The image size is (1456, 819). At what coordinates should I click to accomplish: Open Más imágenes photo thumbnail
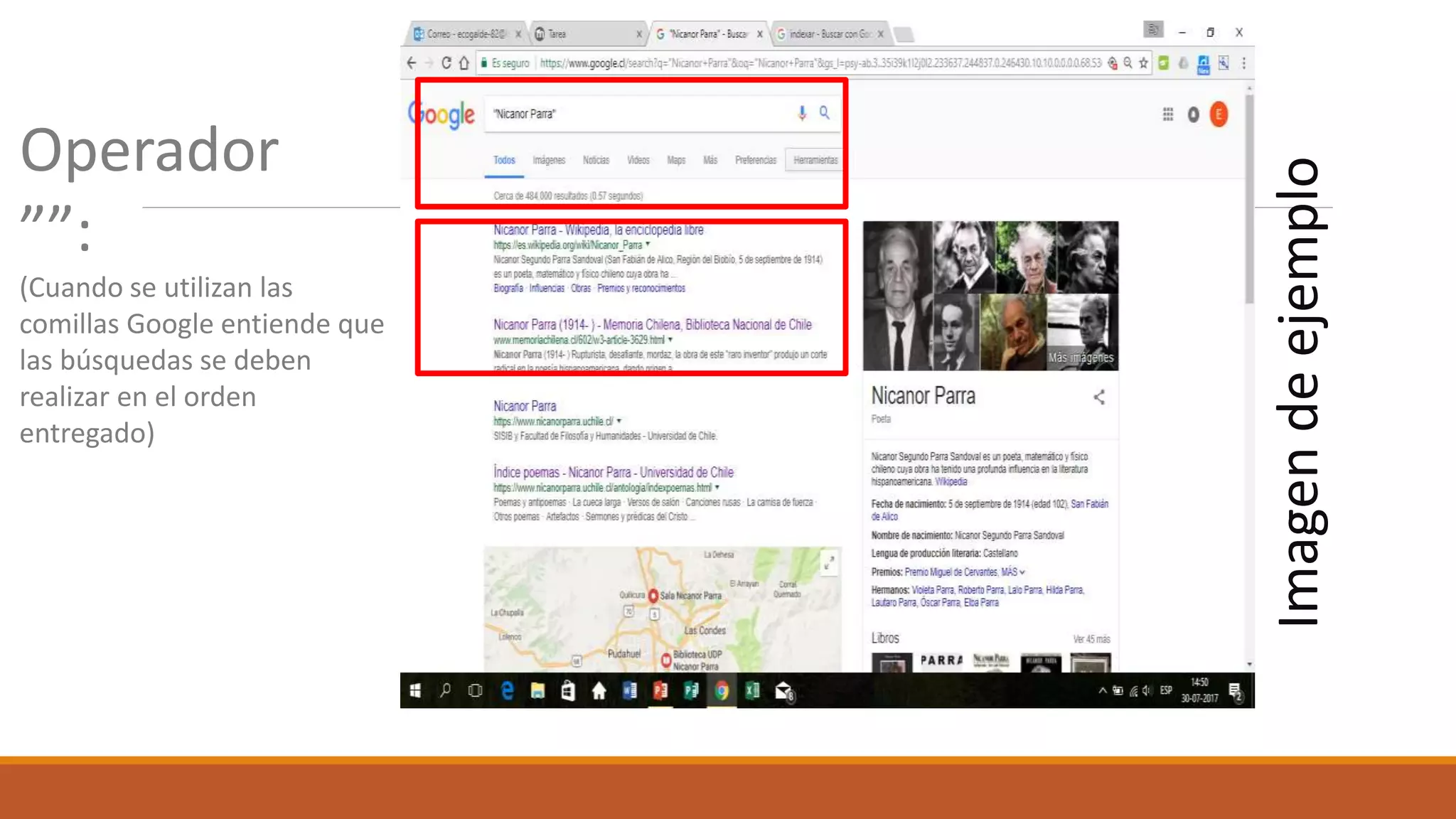point(1082,333)
